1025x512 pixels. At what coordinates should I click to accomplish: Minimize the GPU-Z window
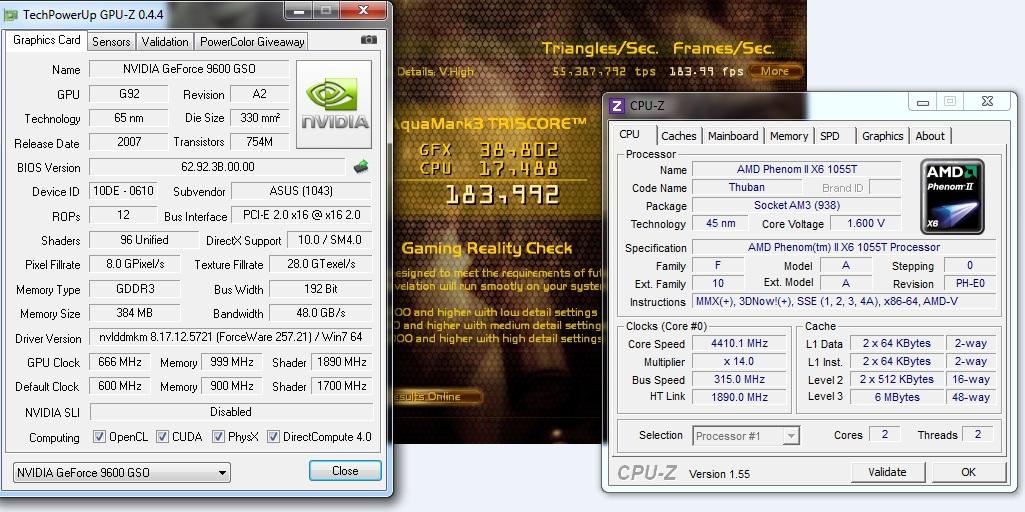click(299, 10)
